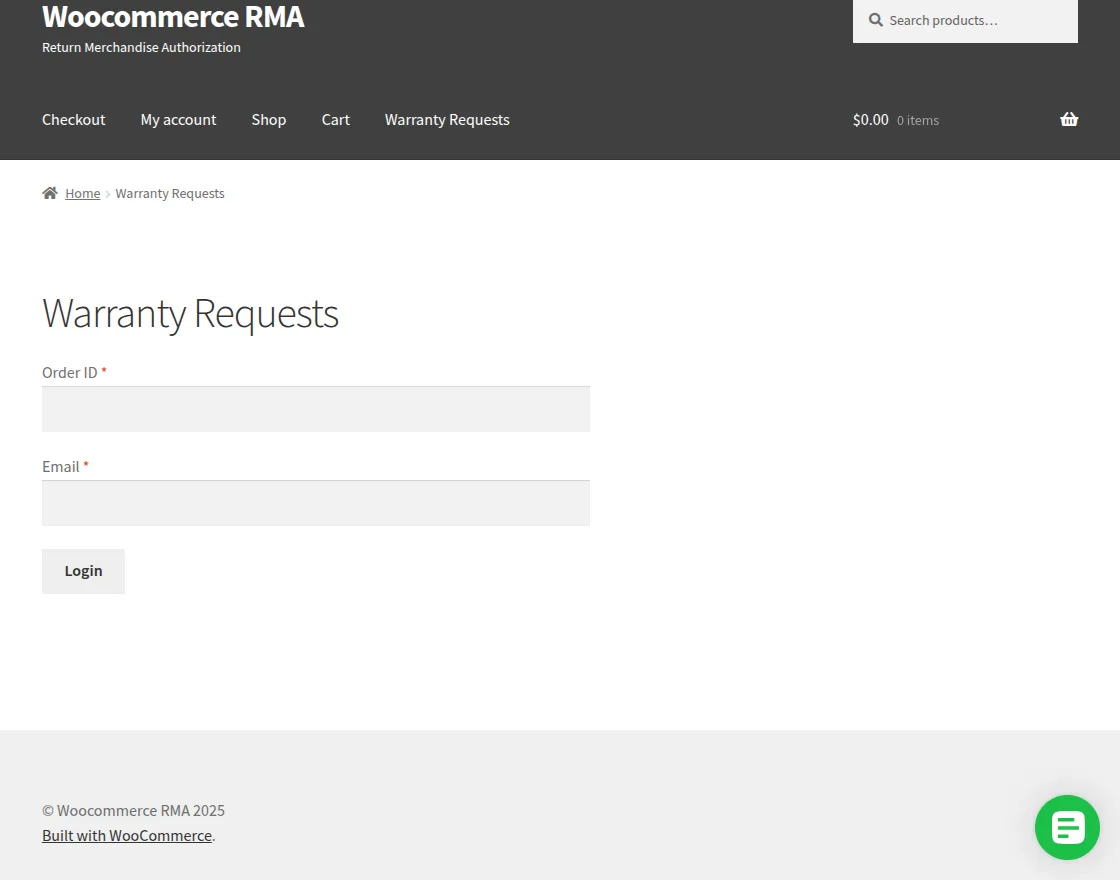The image size is (1120, 880).
Task: Click the Woocommerce RMA site title
Action: point(172,17)
